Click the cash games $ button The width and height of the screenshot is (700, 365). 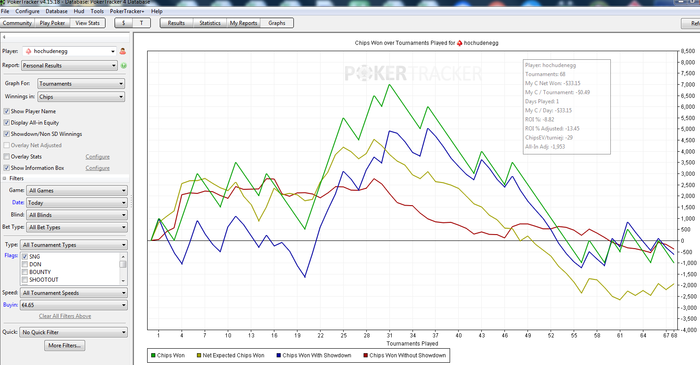124,23
